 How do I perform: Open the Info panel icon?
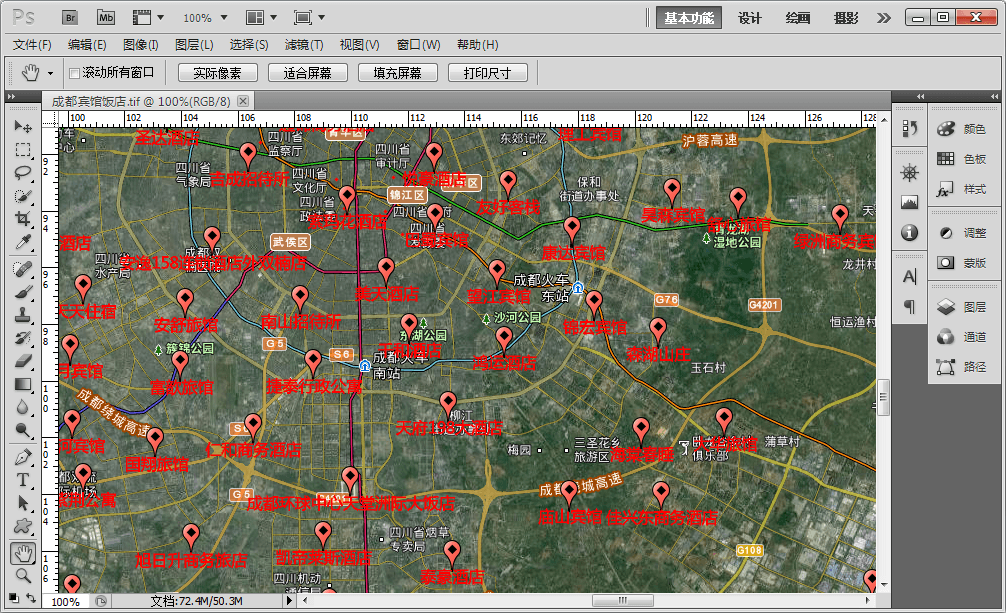pos(909,232)
